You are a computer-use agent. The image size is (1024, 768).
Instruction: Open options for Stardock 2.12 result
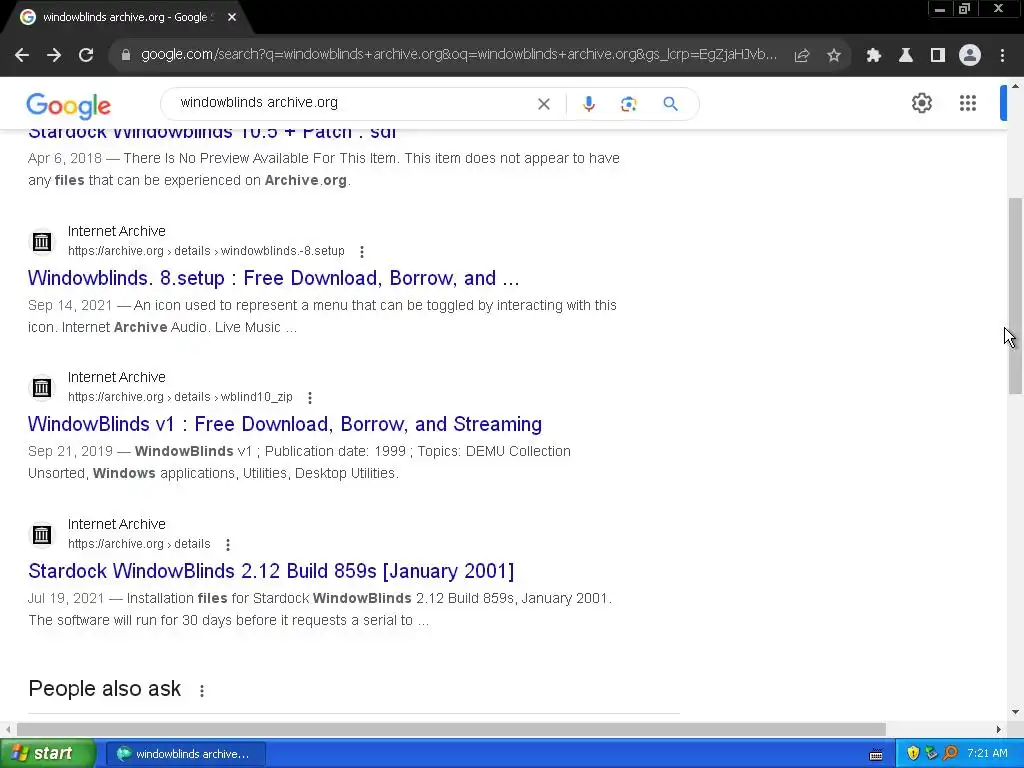(x=227, y=544)
